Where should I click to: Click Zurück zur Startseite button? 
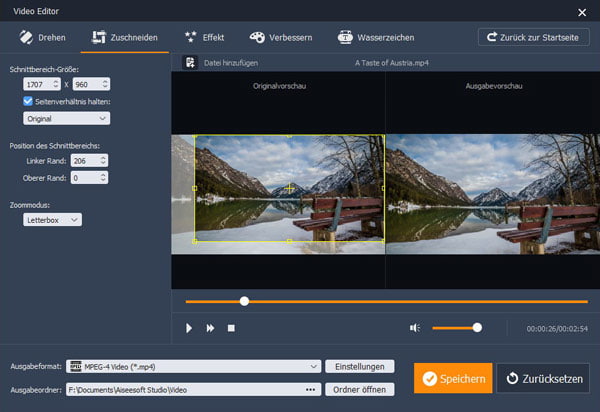pyautogui.click(x=533, y=37)
